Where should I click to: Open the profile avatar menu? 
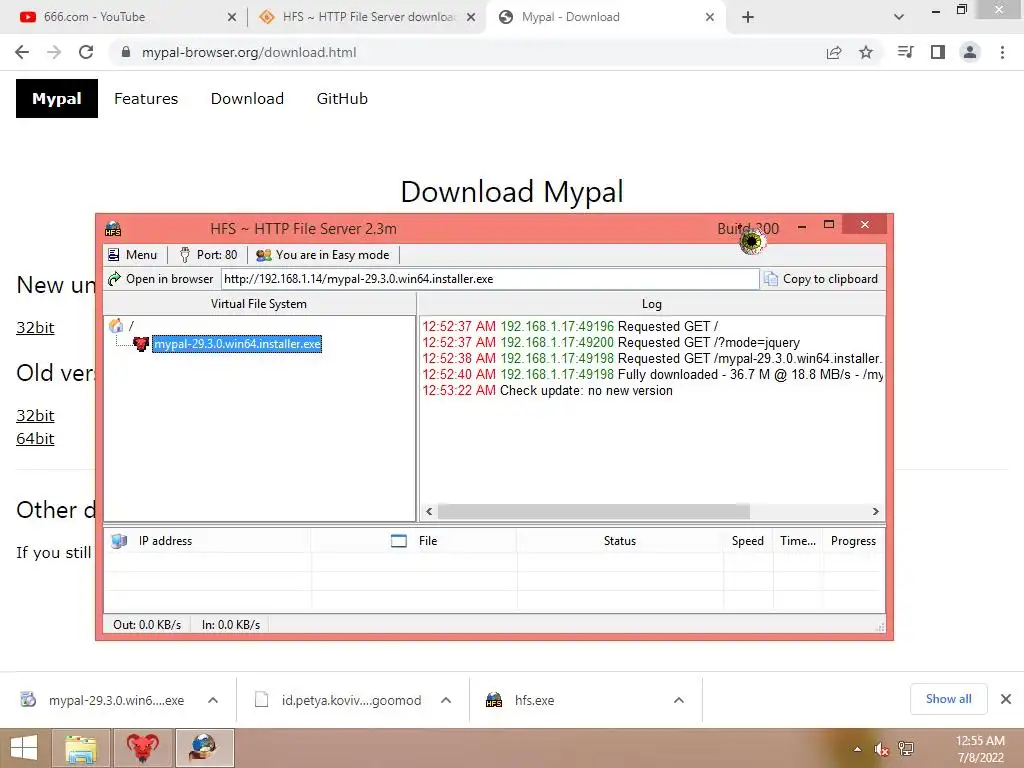970,52
